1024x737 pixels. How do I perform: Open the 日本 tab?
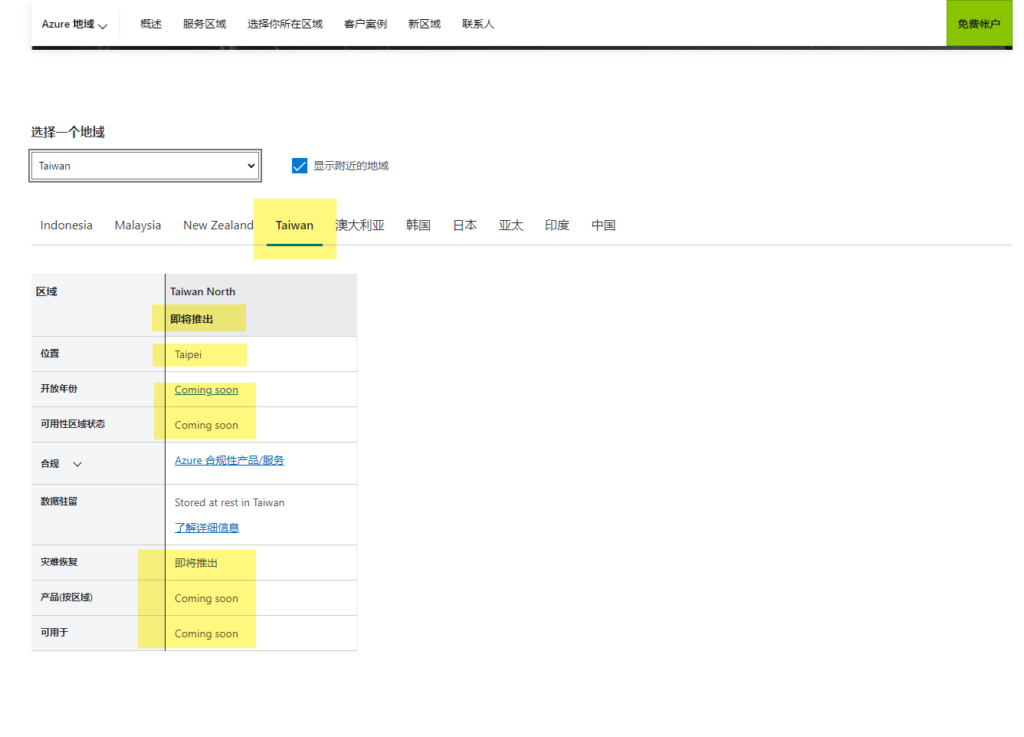click(x=465, y=225)
